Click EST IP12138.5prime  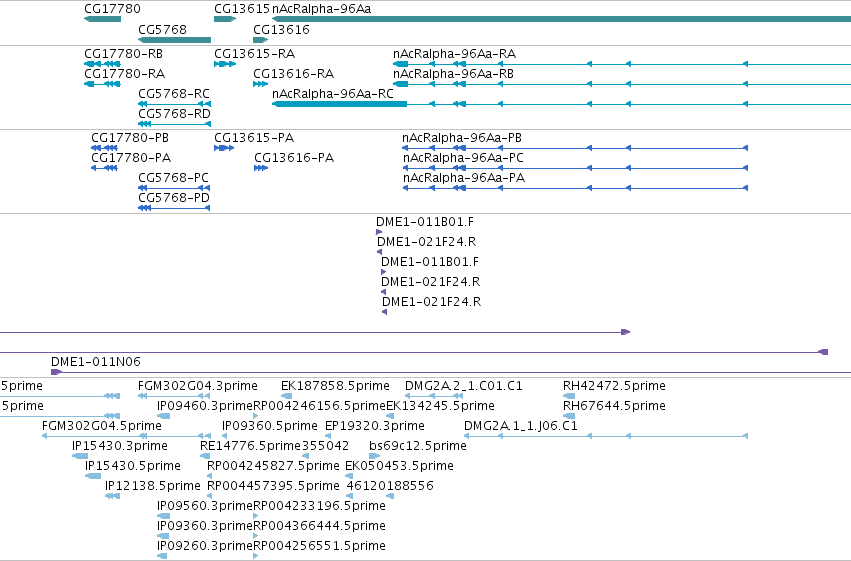tap(153, 486)
